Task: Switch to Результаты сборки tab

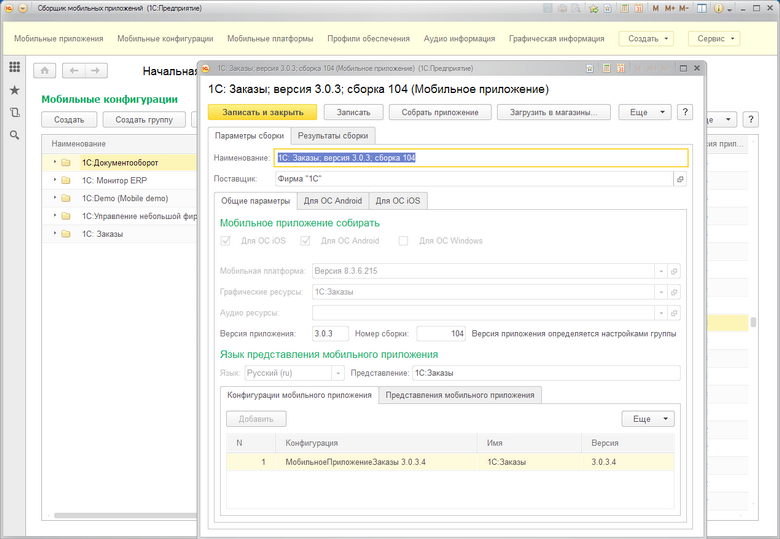Action: [x=333, y=135]
